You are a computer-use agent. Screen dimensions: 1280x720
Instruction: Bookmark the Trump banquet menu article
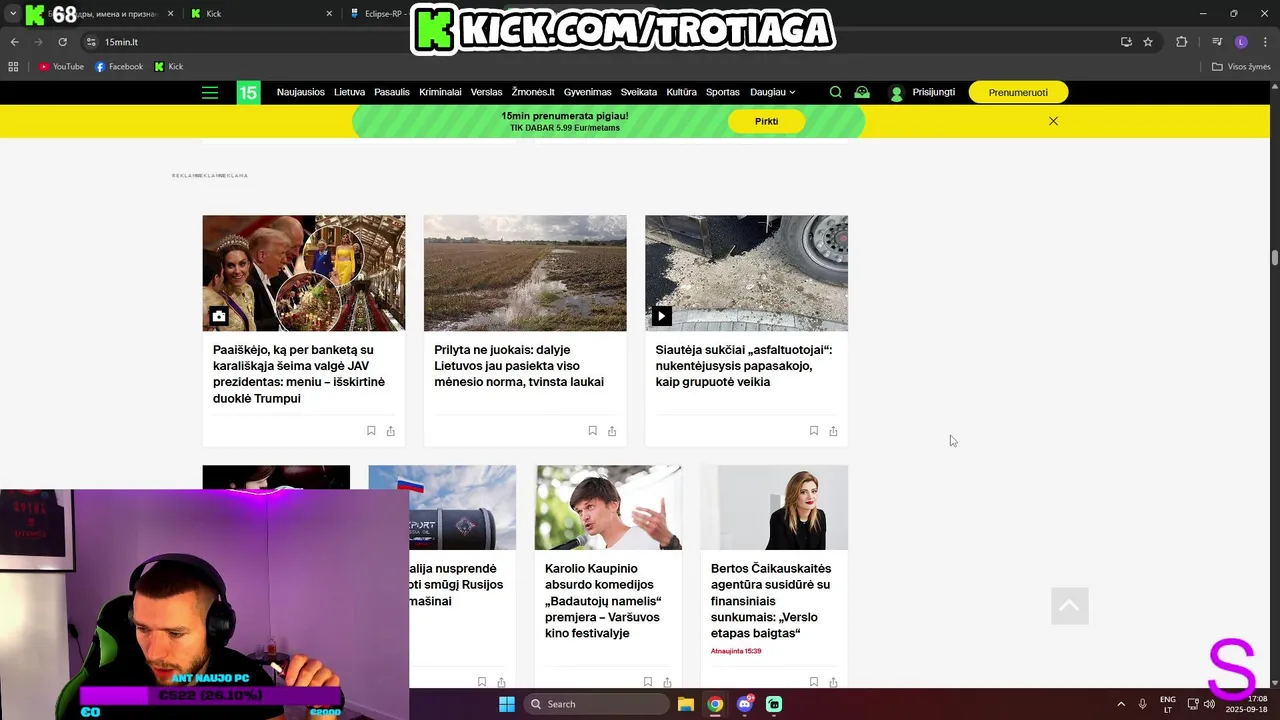371,431
